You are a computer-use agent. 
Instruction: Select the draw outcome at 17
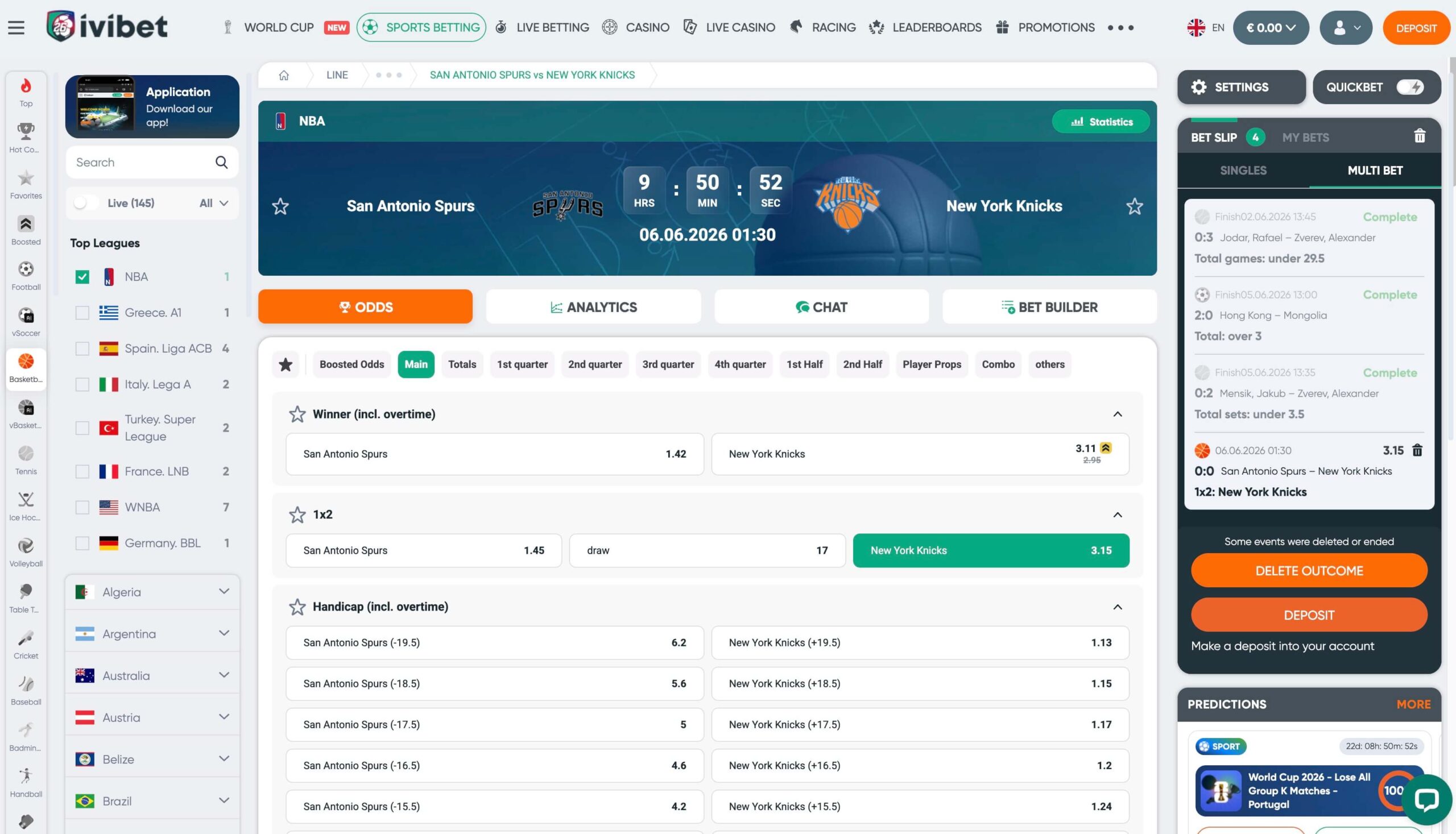tap(707, 550)
